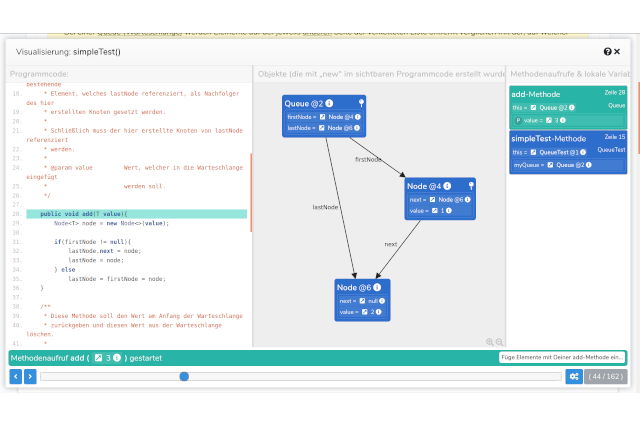
Task: Go to the previous visualization step
Action: point(16,376)
